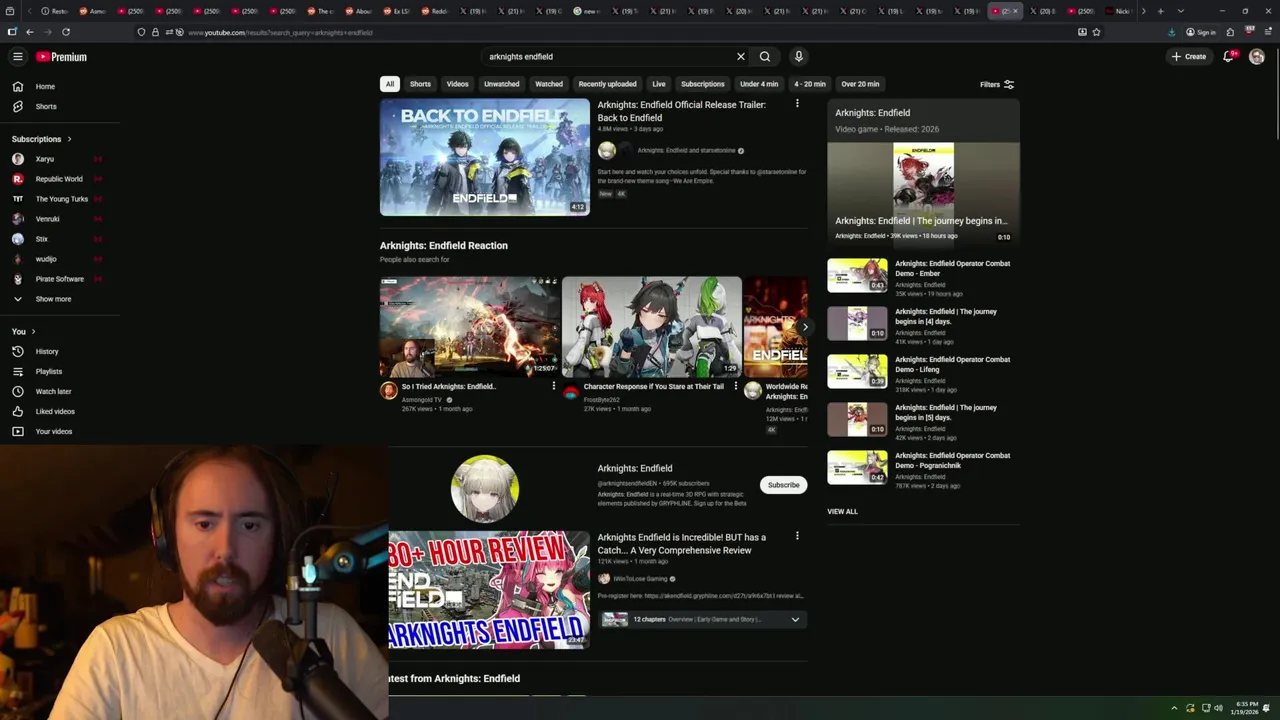This screenshot has height=720, width=1280.
Task: Open The Young Turks subscription
Action: tap(60, 199)
